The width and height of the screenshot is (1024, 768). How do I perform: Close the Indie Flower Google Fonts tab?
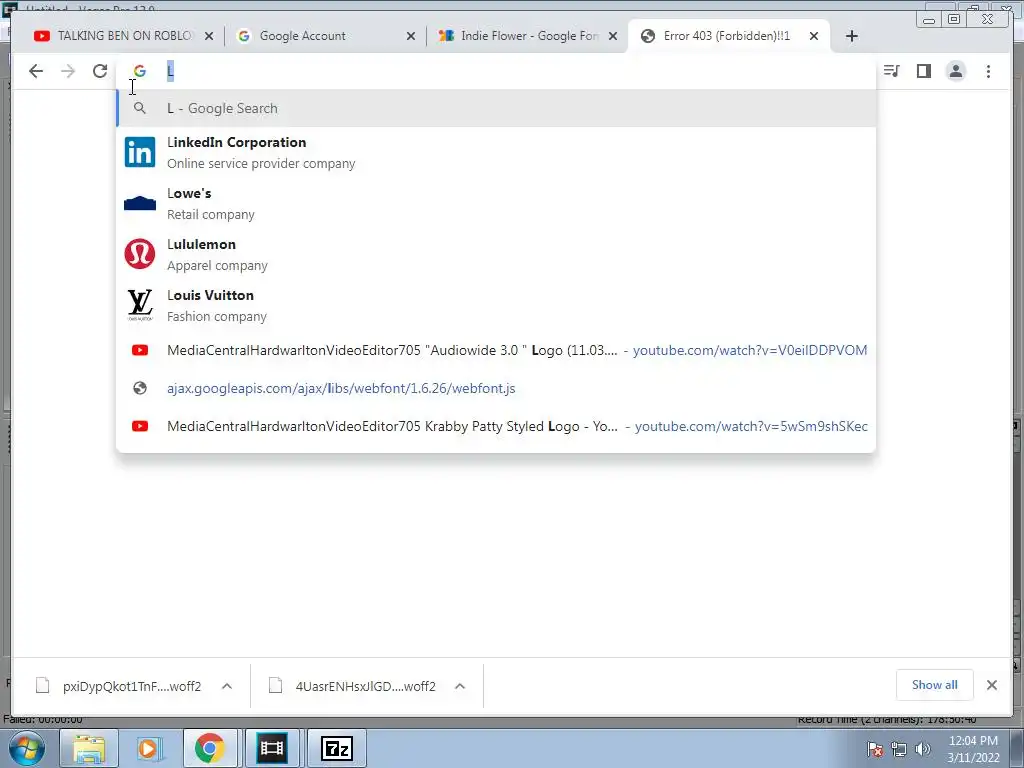[x=613, y=36]
